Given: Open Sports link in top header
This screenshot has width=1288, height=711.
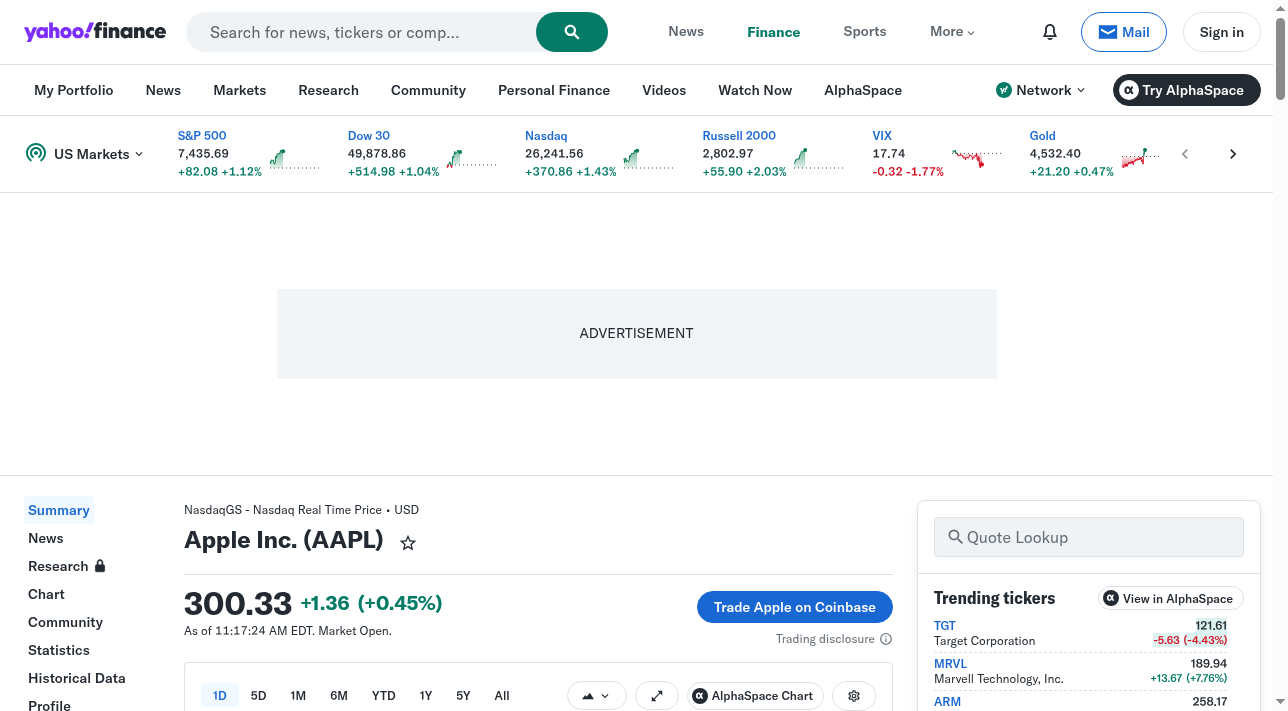Looking at the screenshot, I should pos(865,31).
